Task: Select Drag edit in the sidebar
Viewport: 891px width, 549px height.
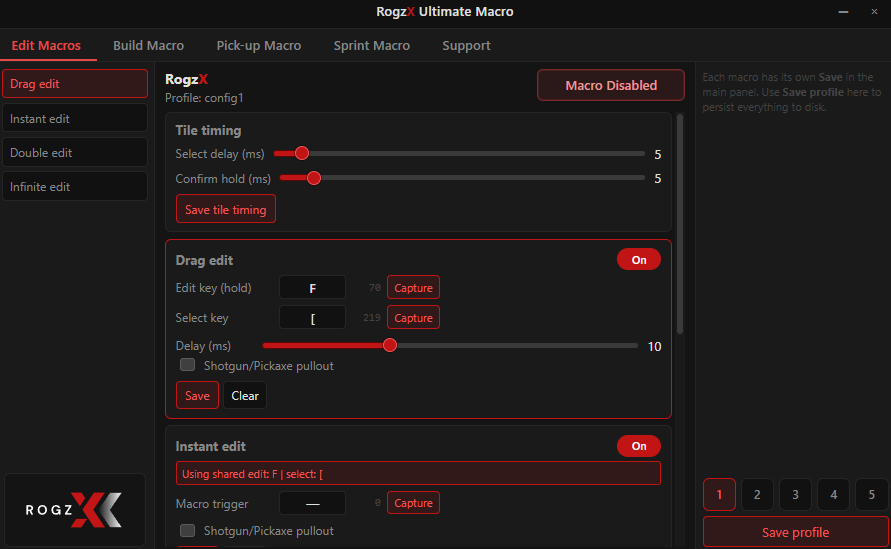Action: (75, 84)
